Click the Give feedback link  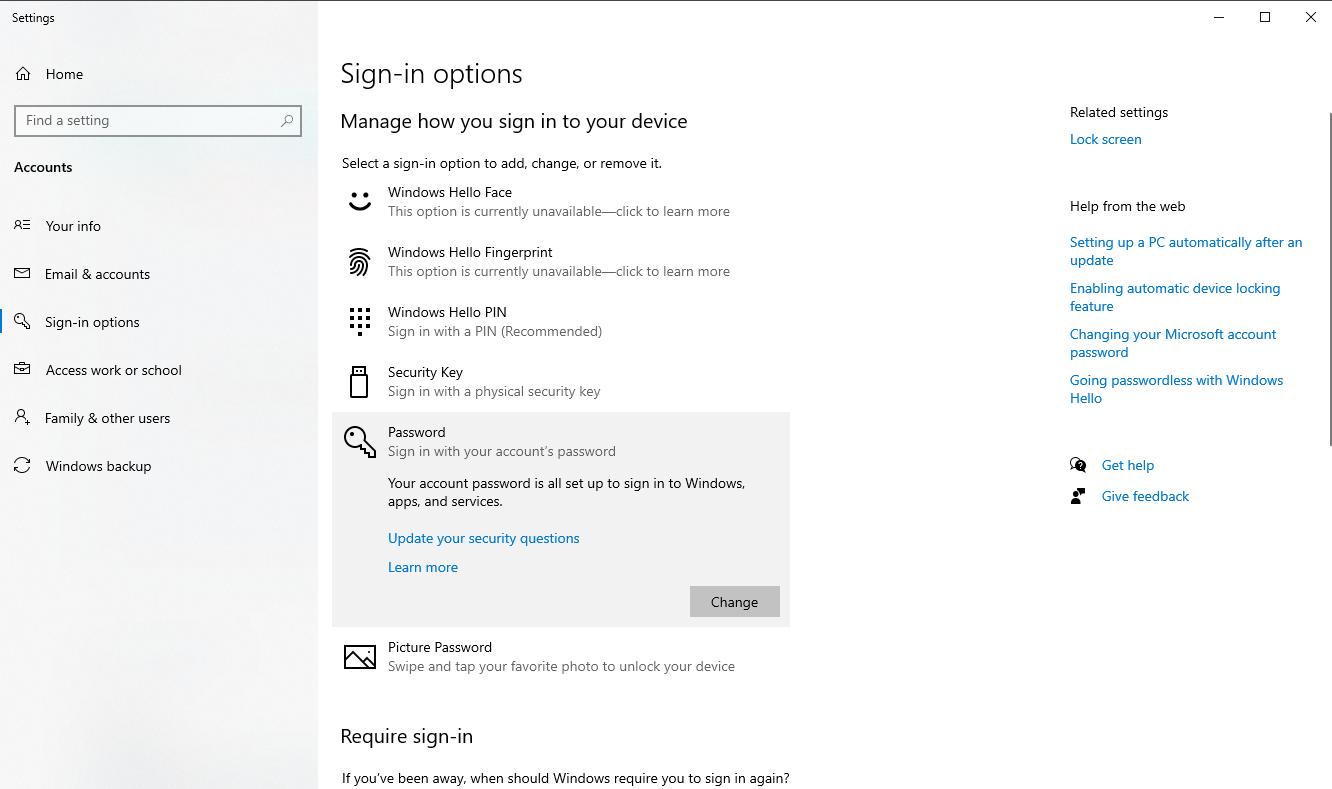point(1145,496)
